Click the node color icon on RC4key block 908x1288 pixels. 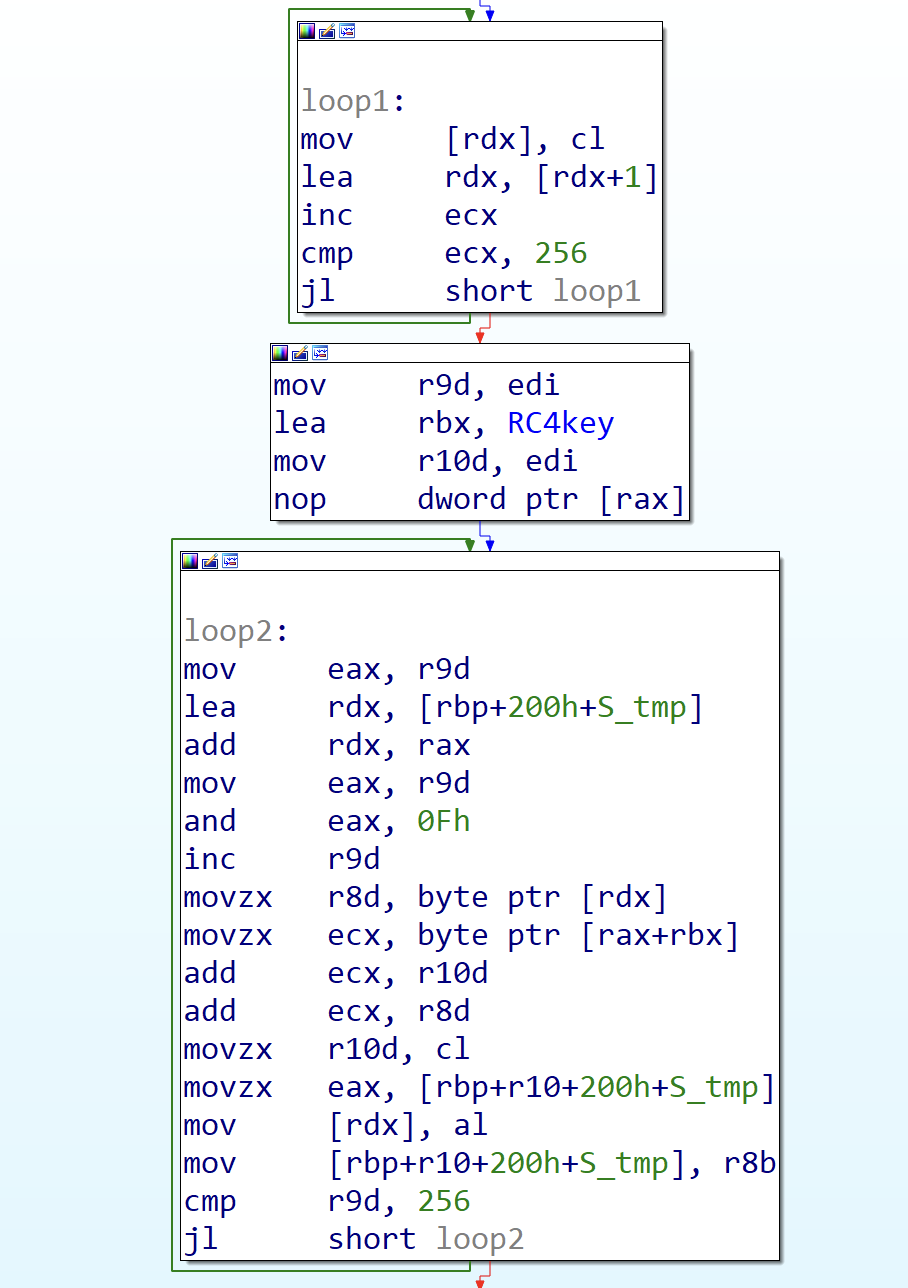[280, 353]
